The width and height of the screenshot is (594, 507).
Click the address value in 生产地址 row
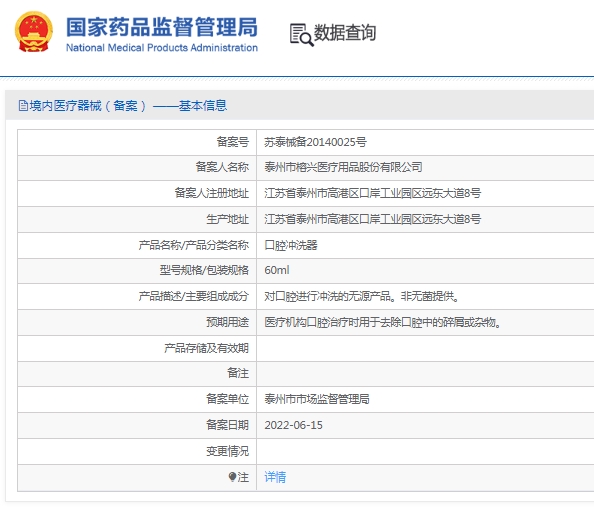tap(372, 219)
